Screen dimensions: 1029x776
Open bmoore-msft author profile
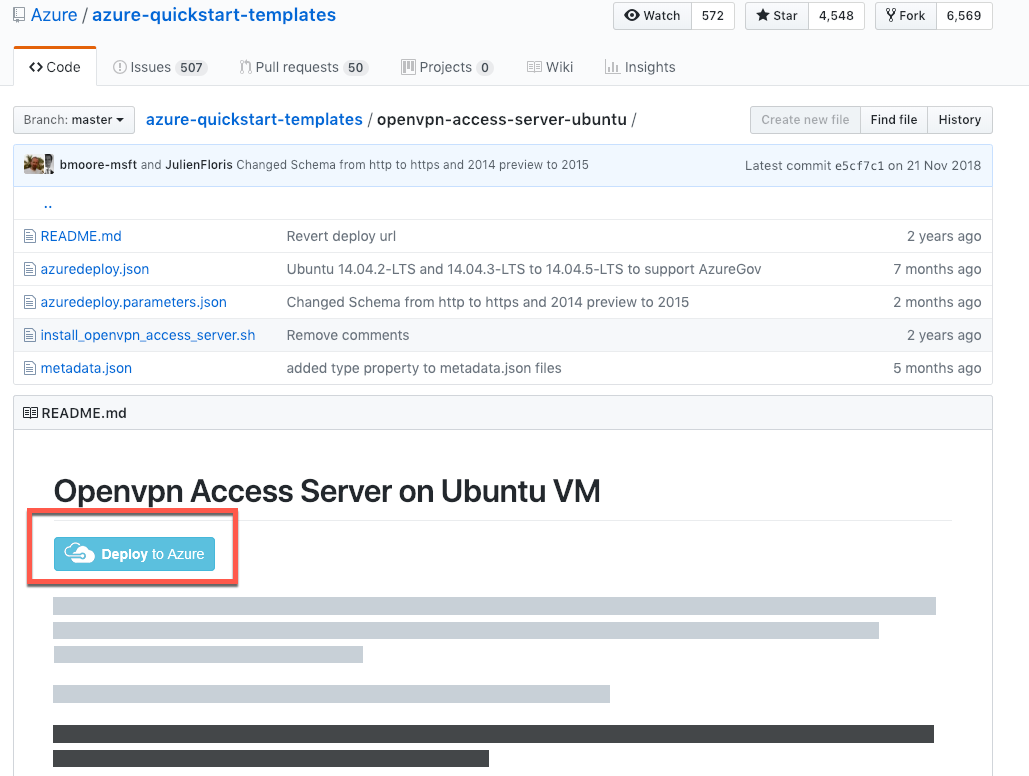(98, 165)
